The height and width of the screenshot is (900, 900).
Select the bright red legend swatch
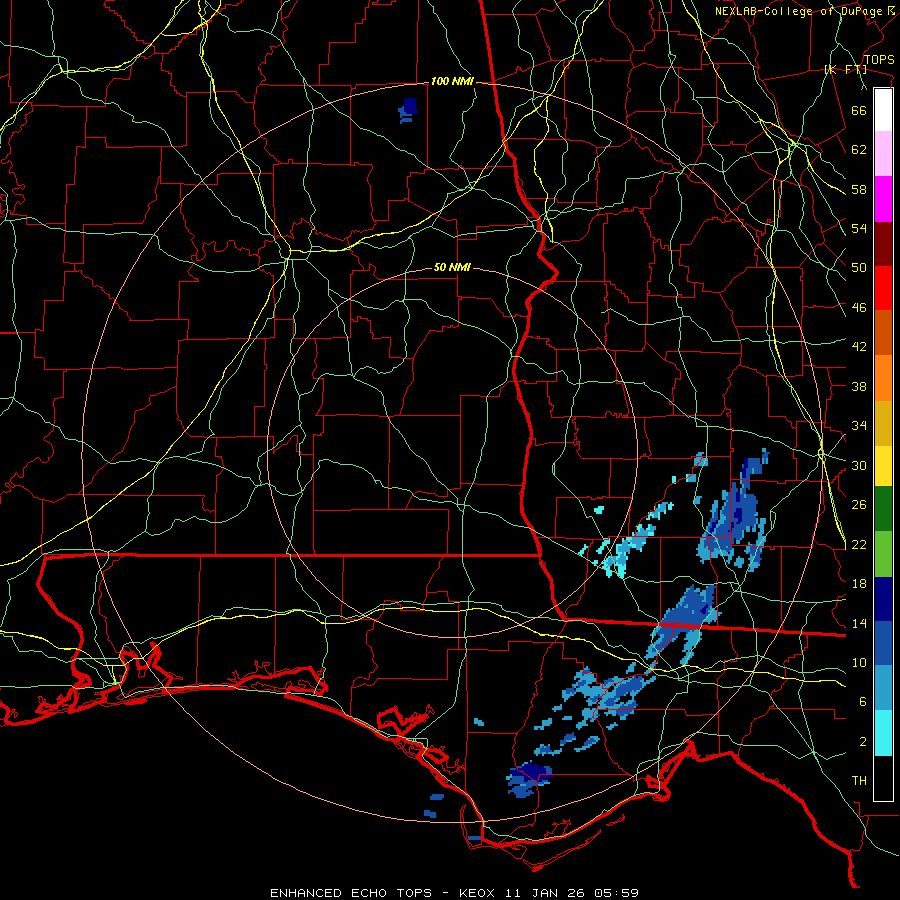(x=883, y=288)
